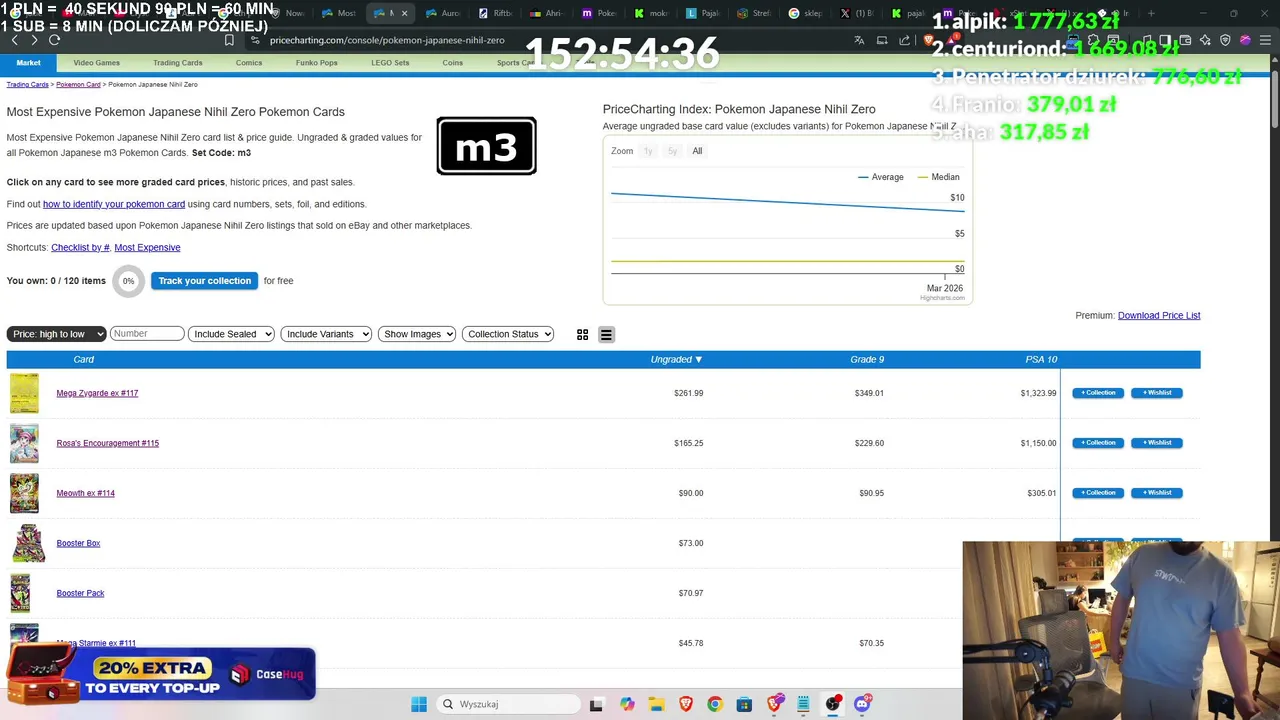Open the Collection Status dropdown
1280x720 pixels.
[x=508, y=334]
